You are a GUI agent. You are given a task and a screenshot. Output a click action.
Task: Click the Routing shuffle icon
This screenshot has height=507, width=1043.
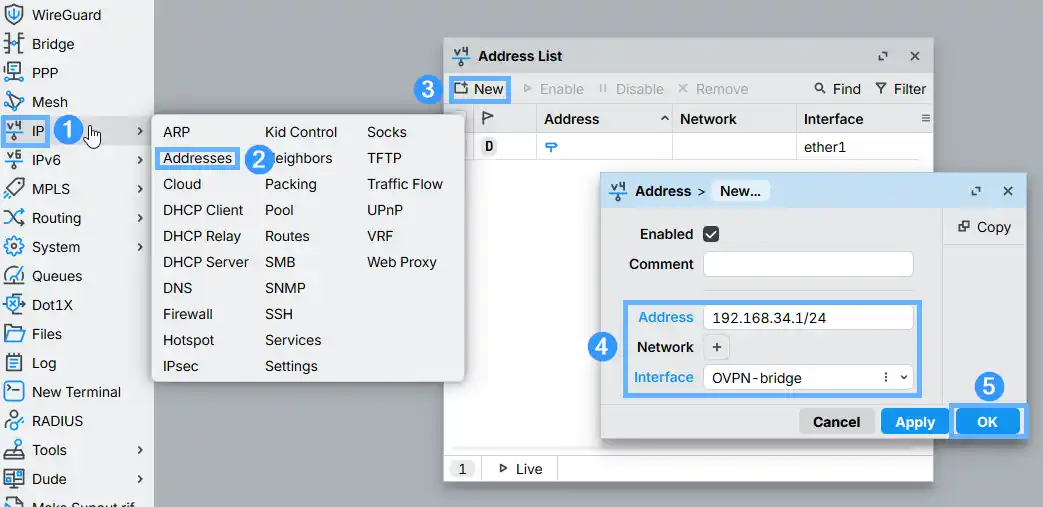pos(14,218)
